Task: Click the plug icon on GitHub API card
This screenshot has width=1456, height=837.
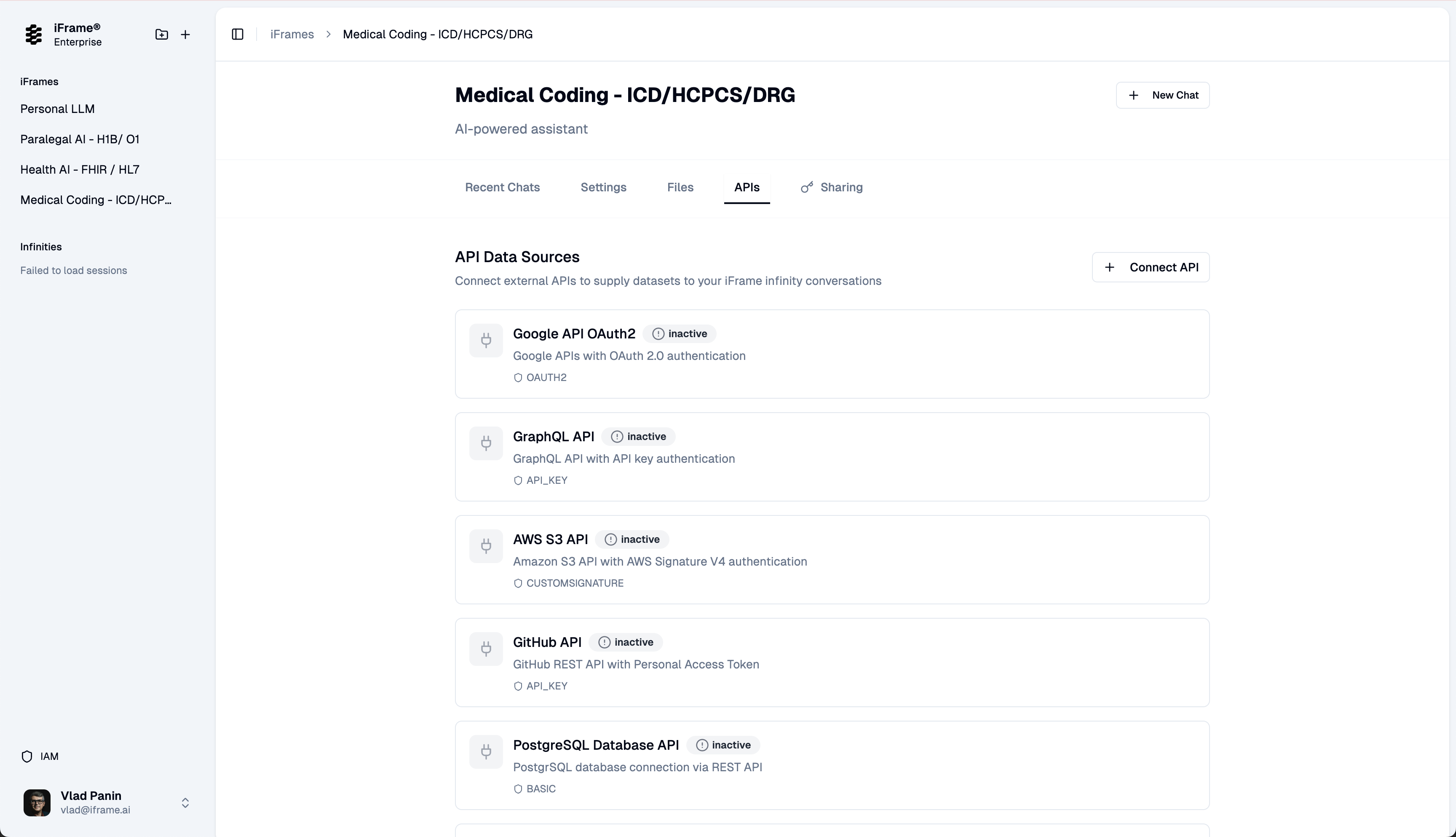Action: click(486, 649)
